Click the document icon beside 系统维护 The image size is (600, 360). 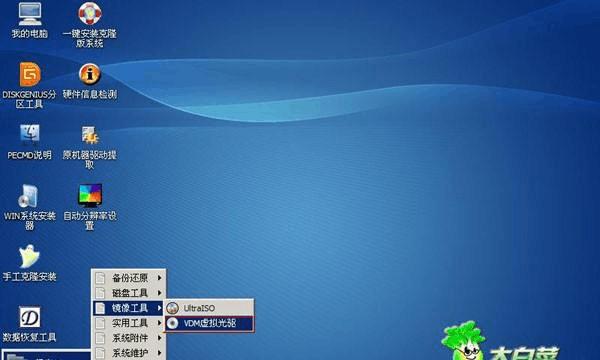tap(100, 353)
